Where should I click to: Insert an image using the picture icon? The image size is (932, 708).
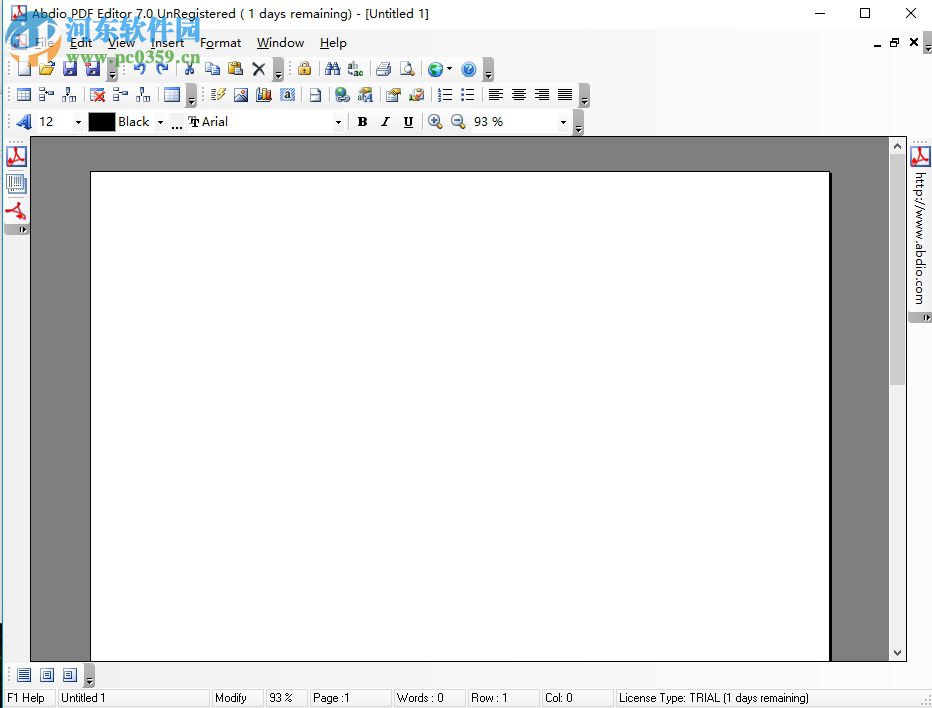point(240,94)
